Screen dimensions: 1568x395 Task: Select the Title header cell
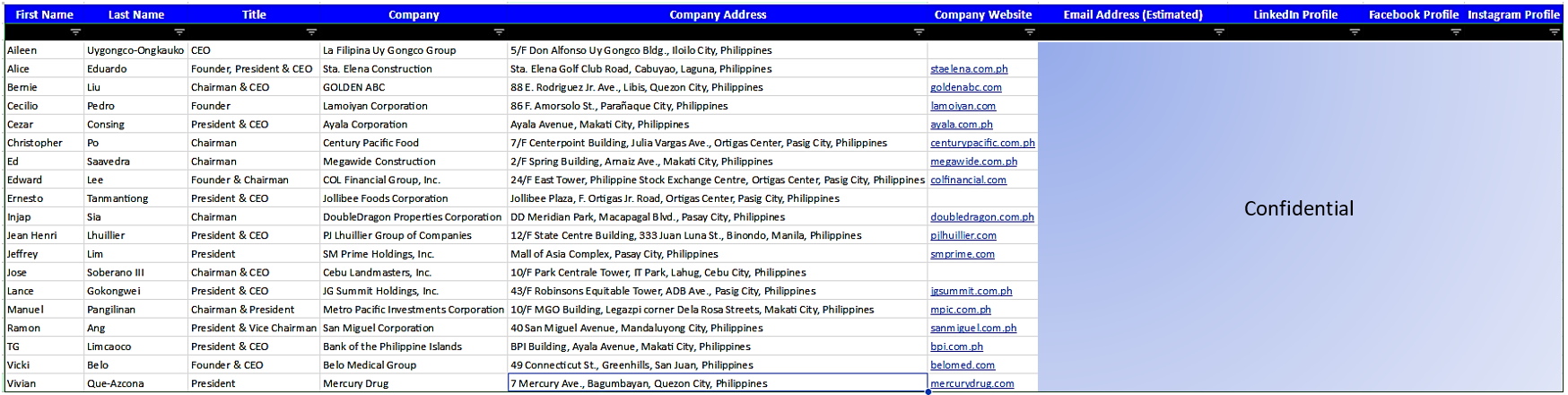coord(254,14)
